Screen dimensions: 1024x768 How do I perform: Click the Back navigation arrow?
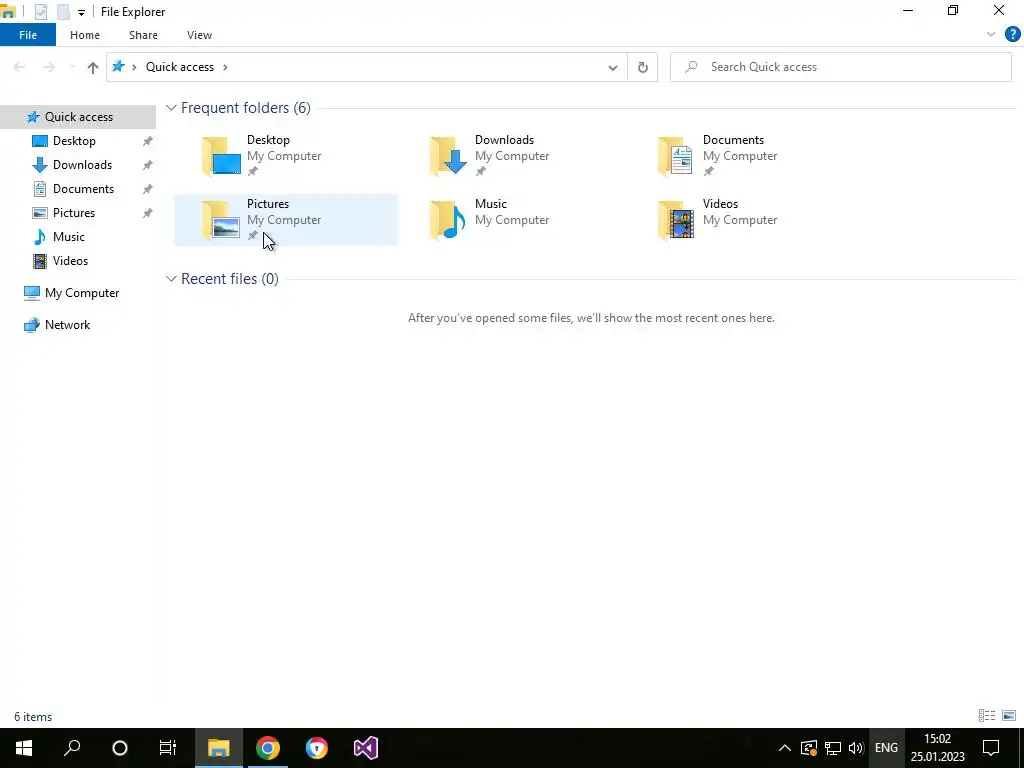tap(20, 67)
